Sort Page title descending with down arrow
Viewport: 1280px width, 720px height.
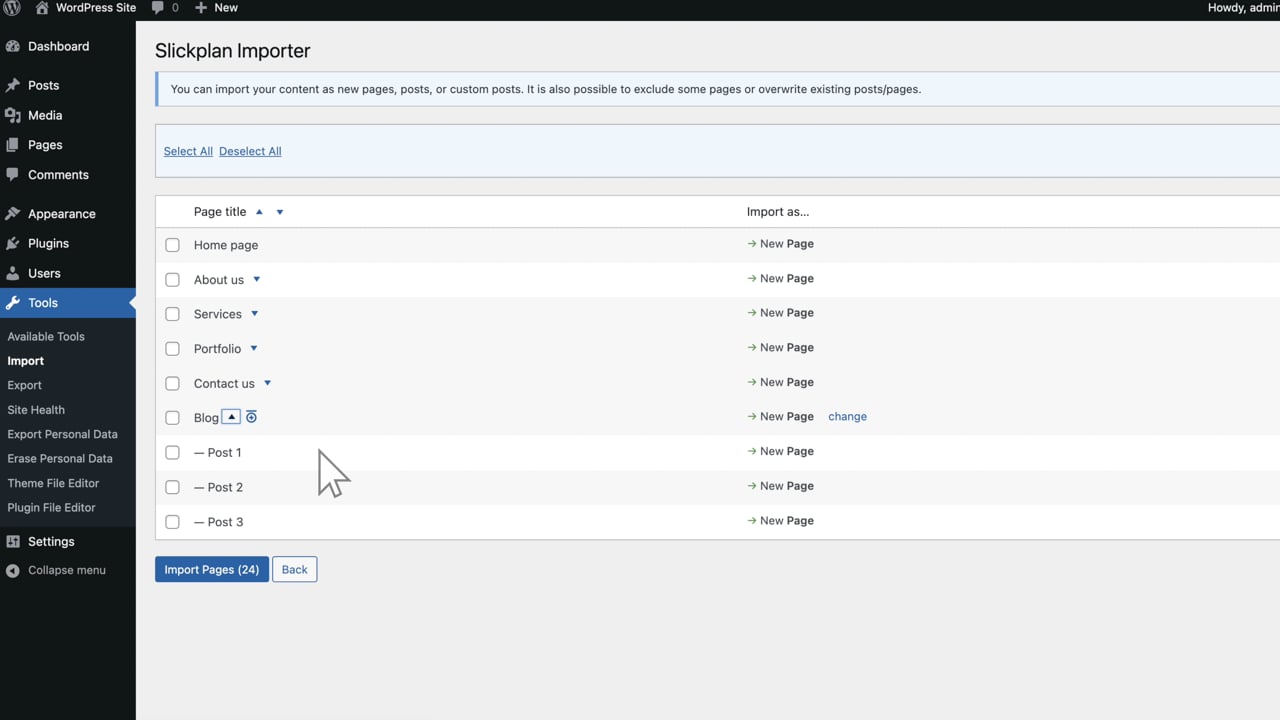tap(280, 212)
